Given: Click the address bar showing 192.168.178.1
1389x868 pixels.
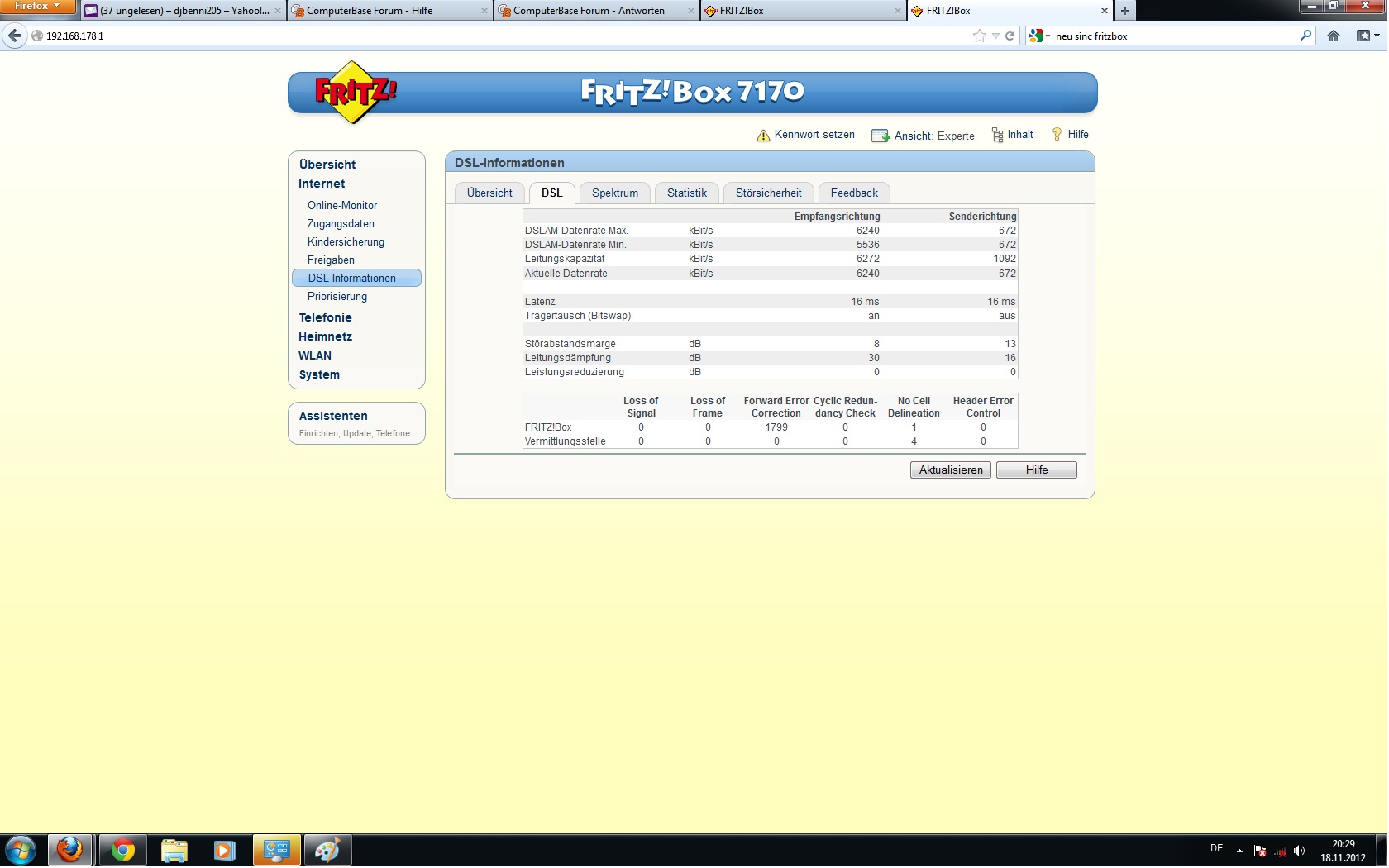Looking at the screenshot, I should tap(496, 36).
